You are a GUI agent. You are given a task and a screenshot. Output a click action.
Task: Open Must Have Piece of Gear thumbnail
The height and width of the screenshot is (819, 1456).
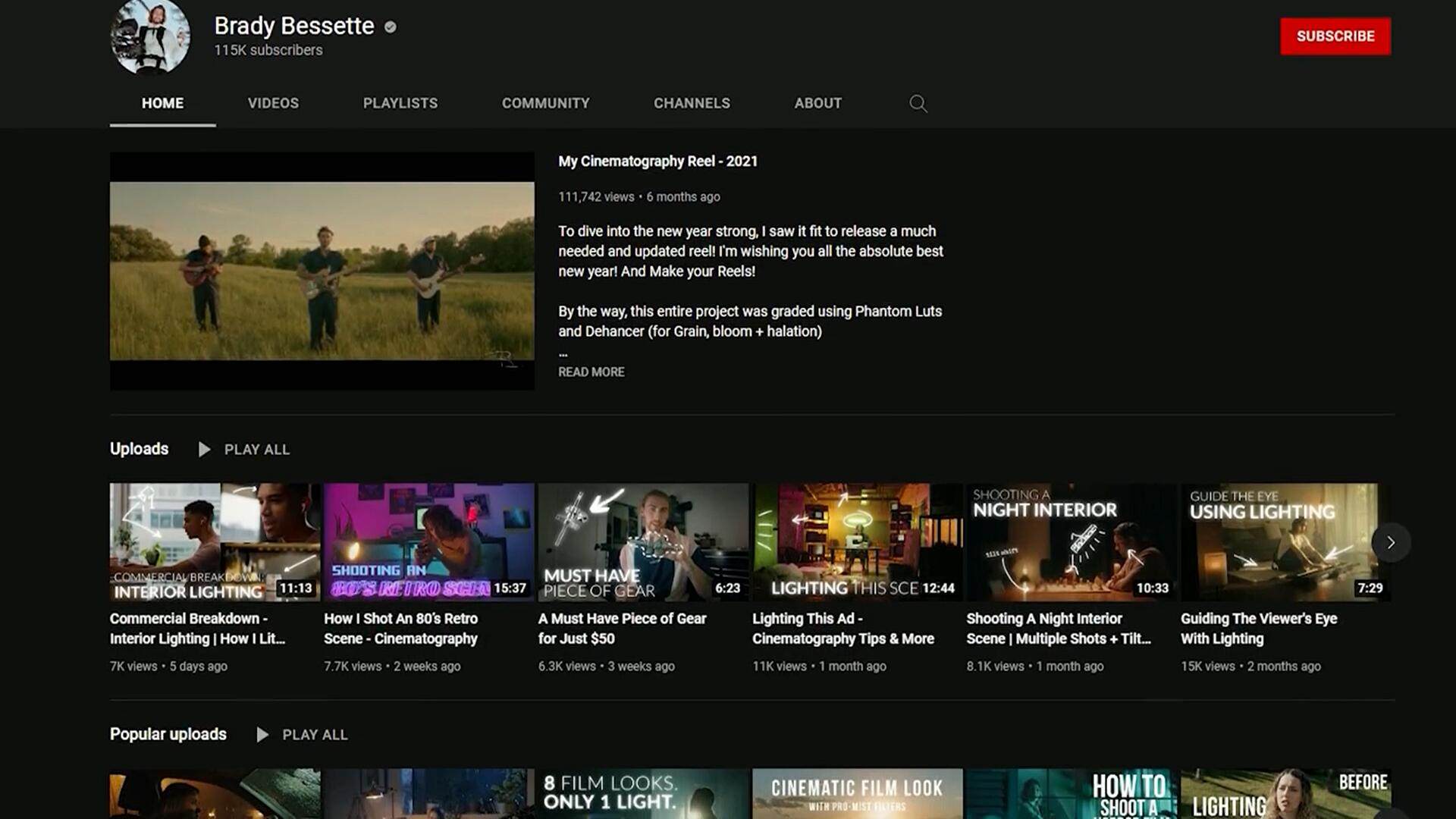pos(642,541)
